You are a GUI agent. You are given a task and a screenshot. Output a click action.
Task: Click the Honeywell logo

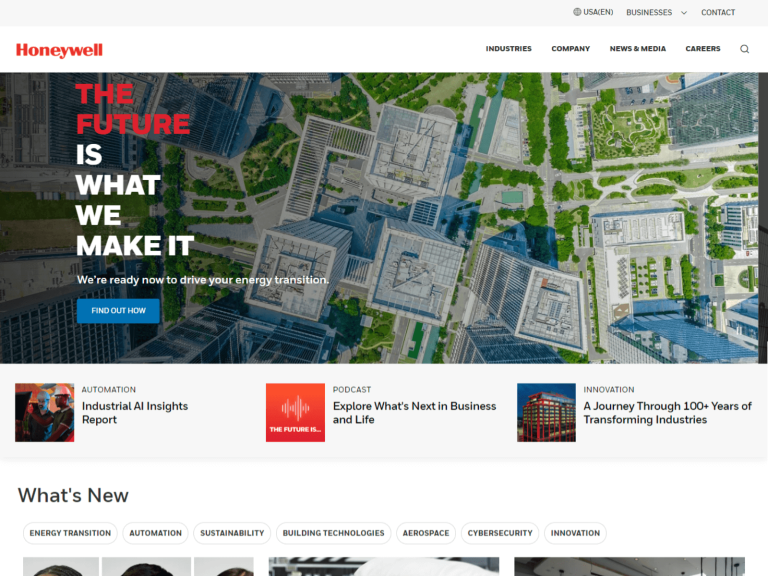[59, 50]
